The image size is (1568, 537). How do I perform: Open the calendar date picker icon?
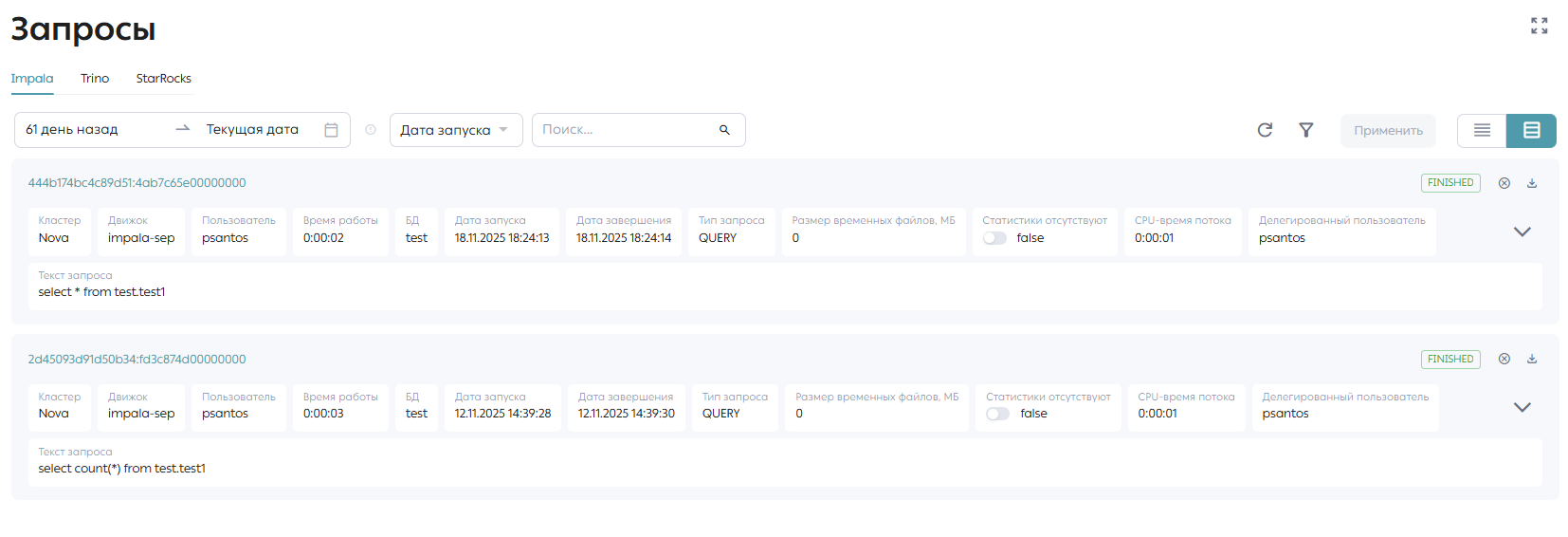(331, 130)
